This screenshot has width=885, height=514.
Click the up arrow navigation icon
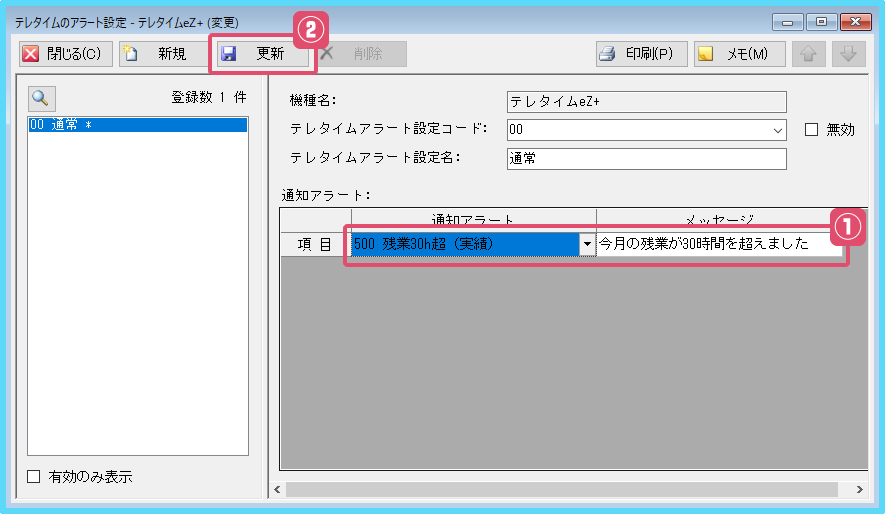[x=809, y=54]
